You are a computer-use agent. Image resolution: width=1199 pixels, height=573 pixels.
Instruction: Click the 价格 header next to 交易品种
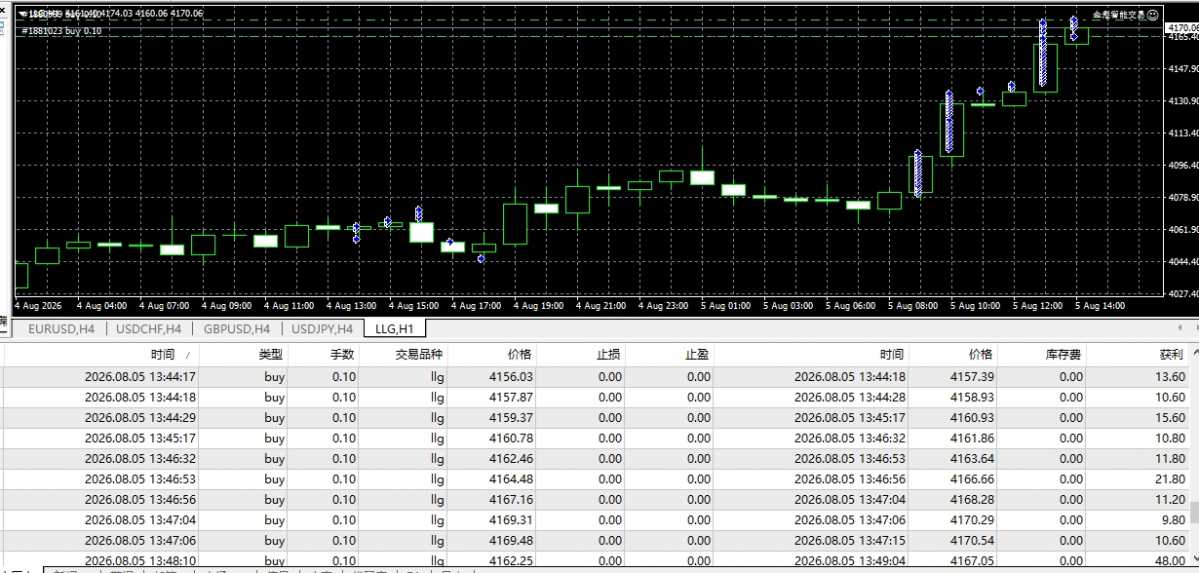point(520,355)
